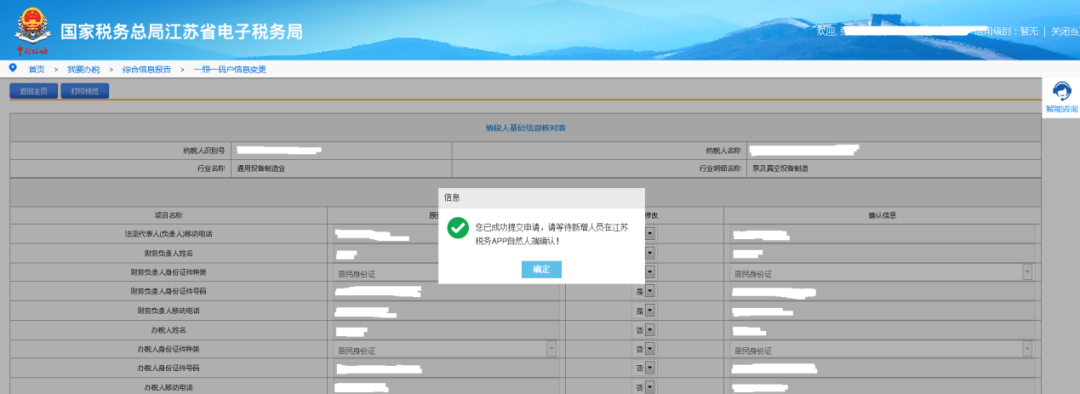Click 关闭当前 link in the header

pos(1064,31)
